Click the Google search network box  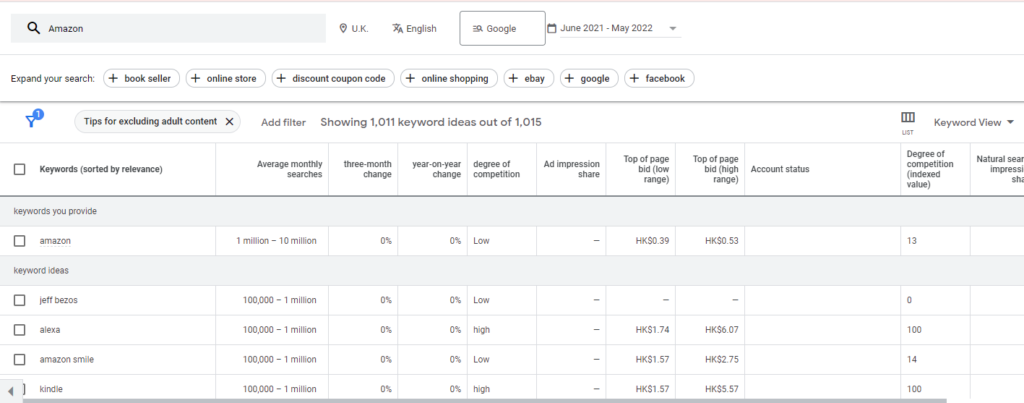(502, 28)
